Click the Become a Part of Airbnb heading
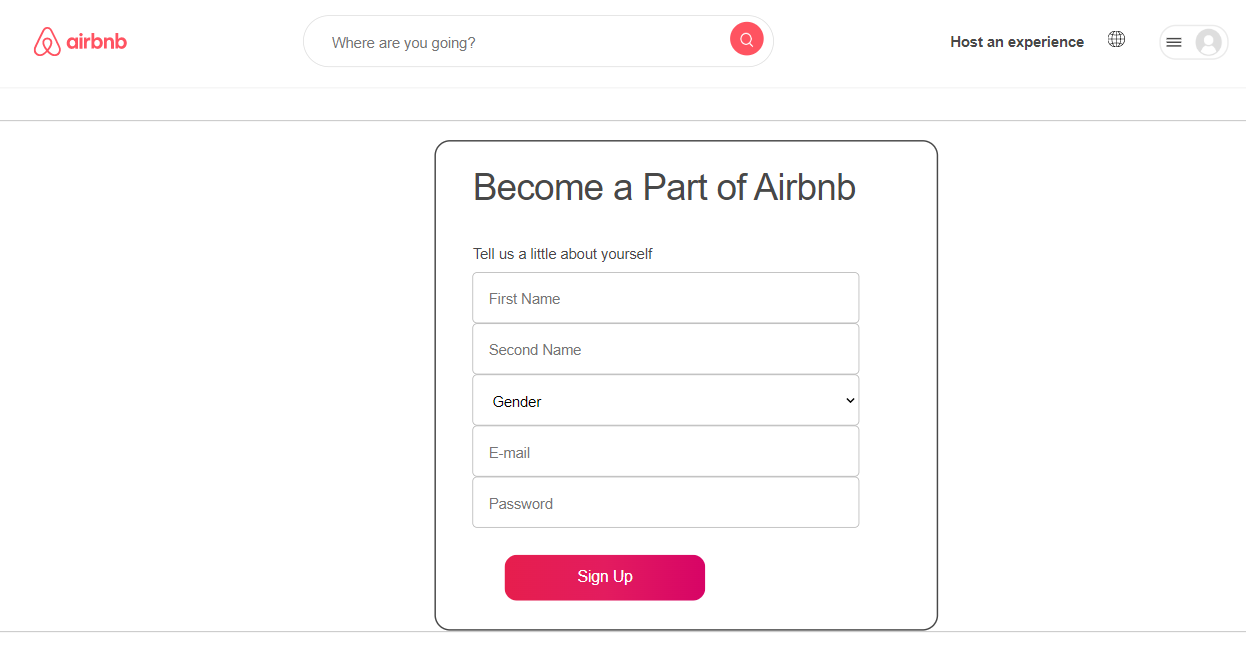The height and width of the screenshot is (652, 1246). click(x=664, y=187)
